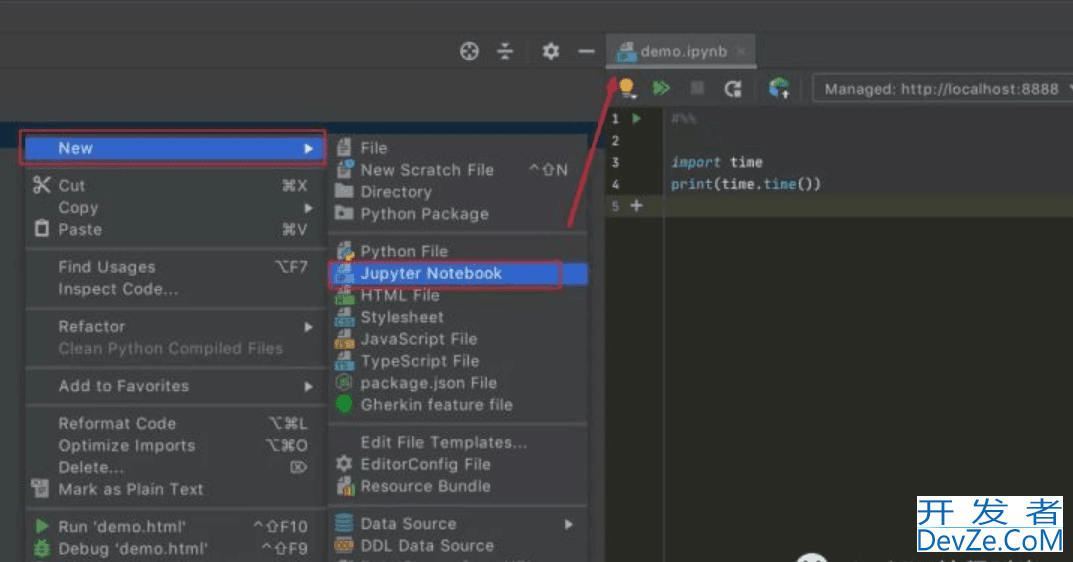
Task: Choose Paste in context menu
Action: pyautogui.click(x=173, y=229)
